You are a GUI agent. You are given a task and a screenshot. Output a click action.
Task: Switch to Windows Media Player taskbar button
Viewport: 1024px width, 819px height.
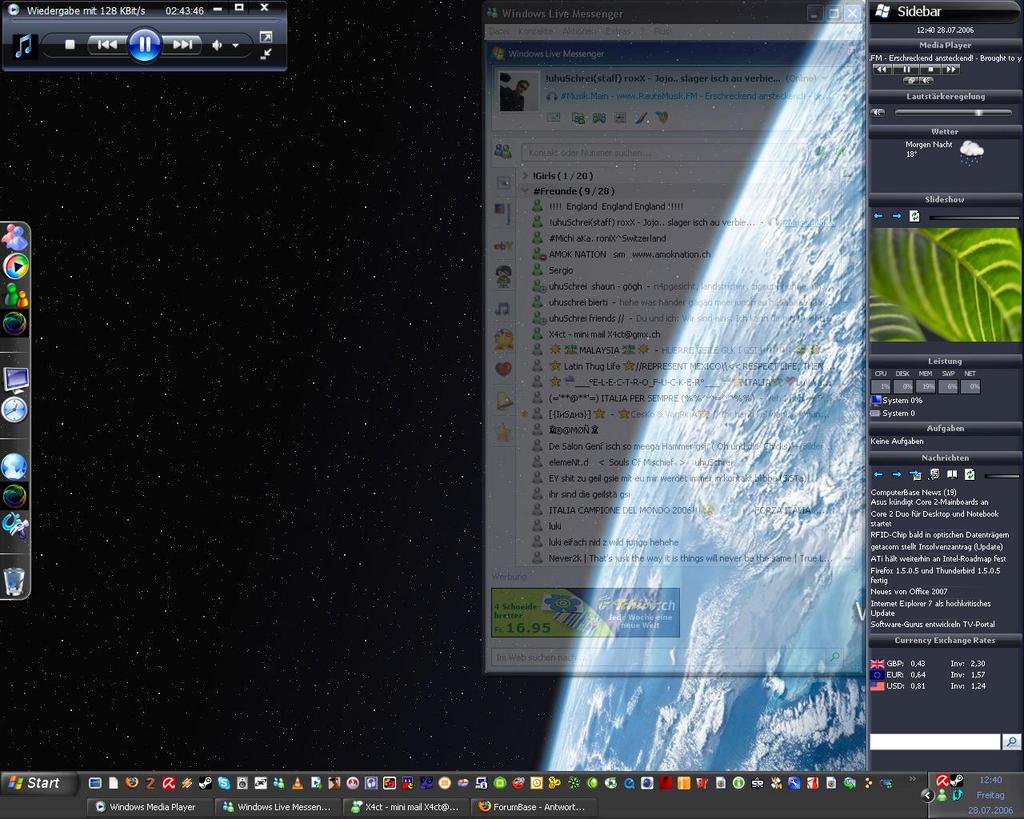click(x=150, y=807)
